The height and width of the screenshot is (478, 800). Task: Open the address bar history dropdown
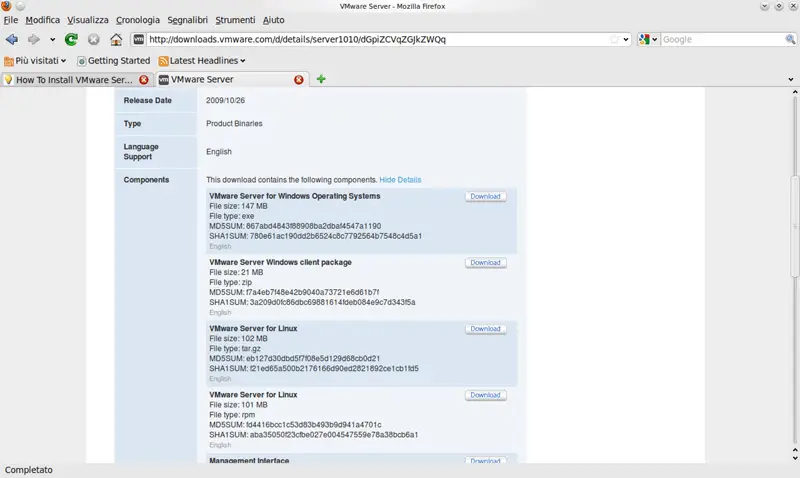[626, 39]
